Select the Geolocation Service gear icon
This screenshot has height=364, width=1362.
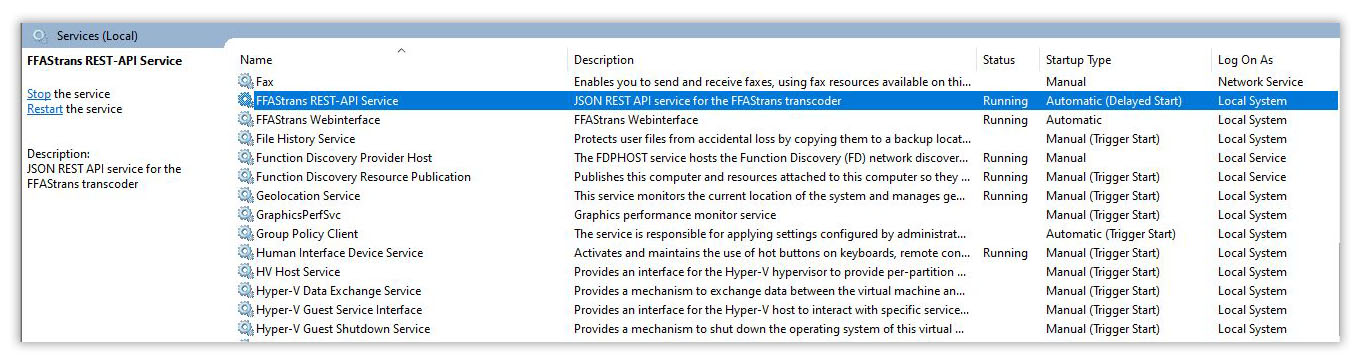(246, 195)
